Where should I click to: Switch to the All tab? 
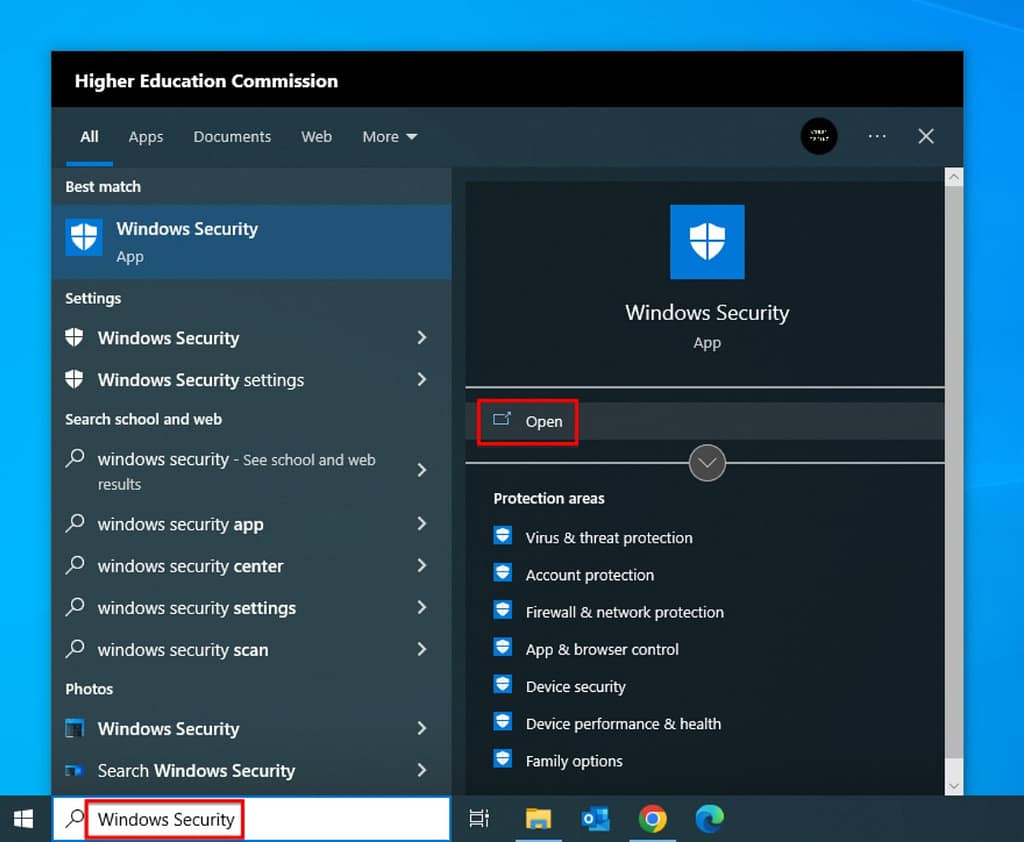(89, 137)
